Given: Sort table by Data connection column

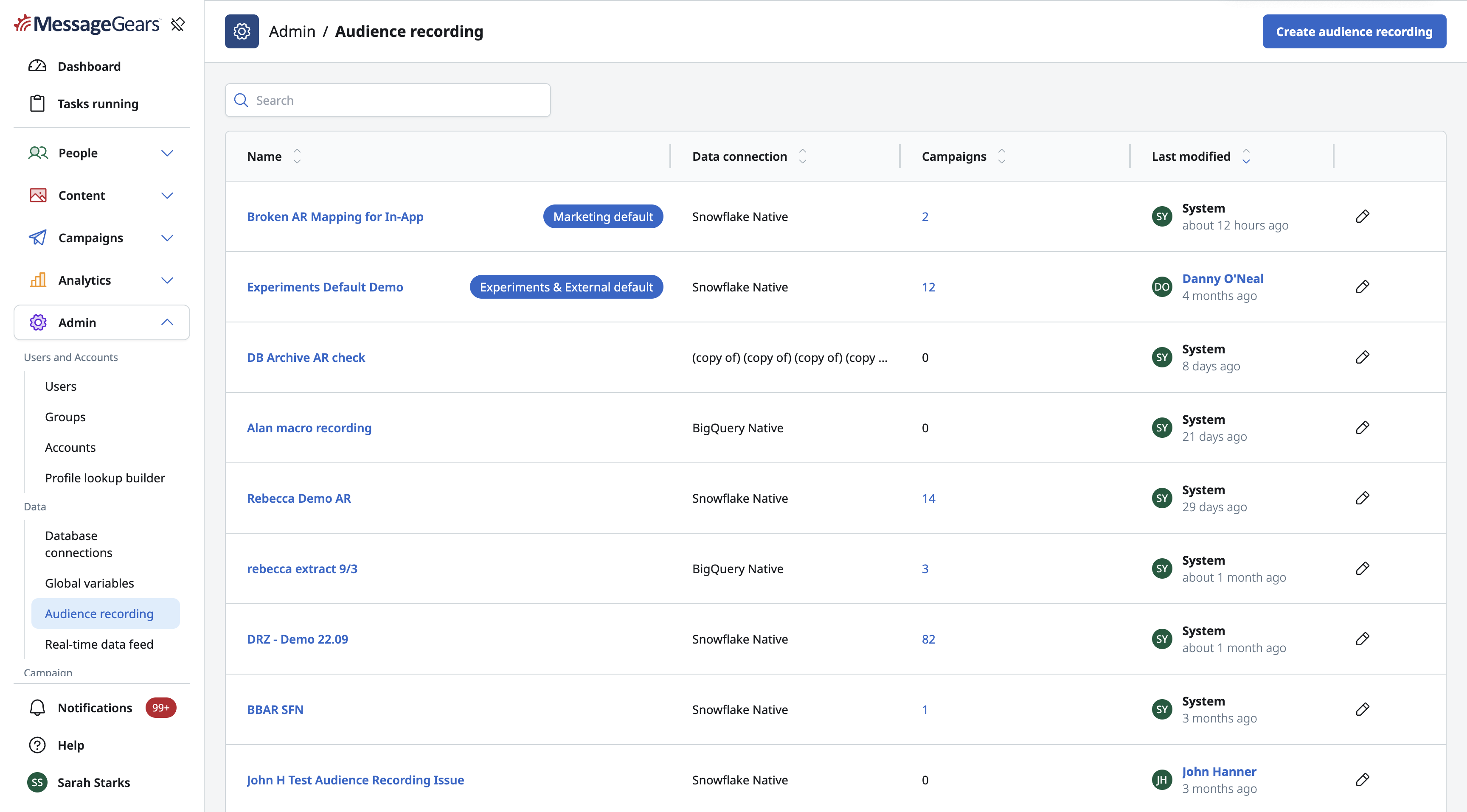Looking at the screenshot, I should [802, 157].
